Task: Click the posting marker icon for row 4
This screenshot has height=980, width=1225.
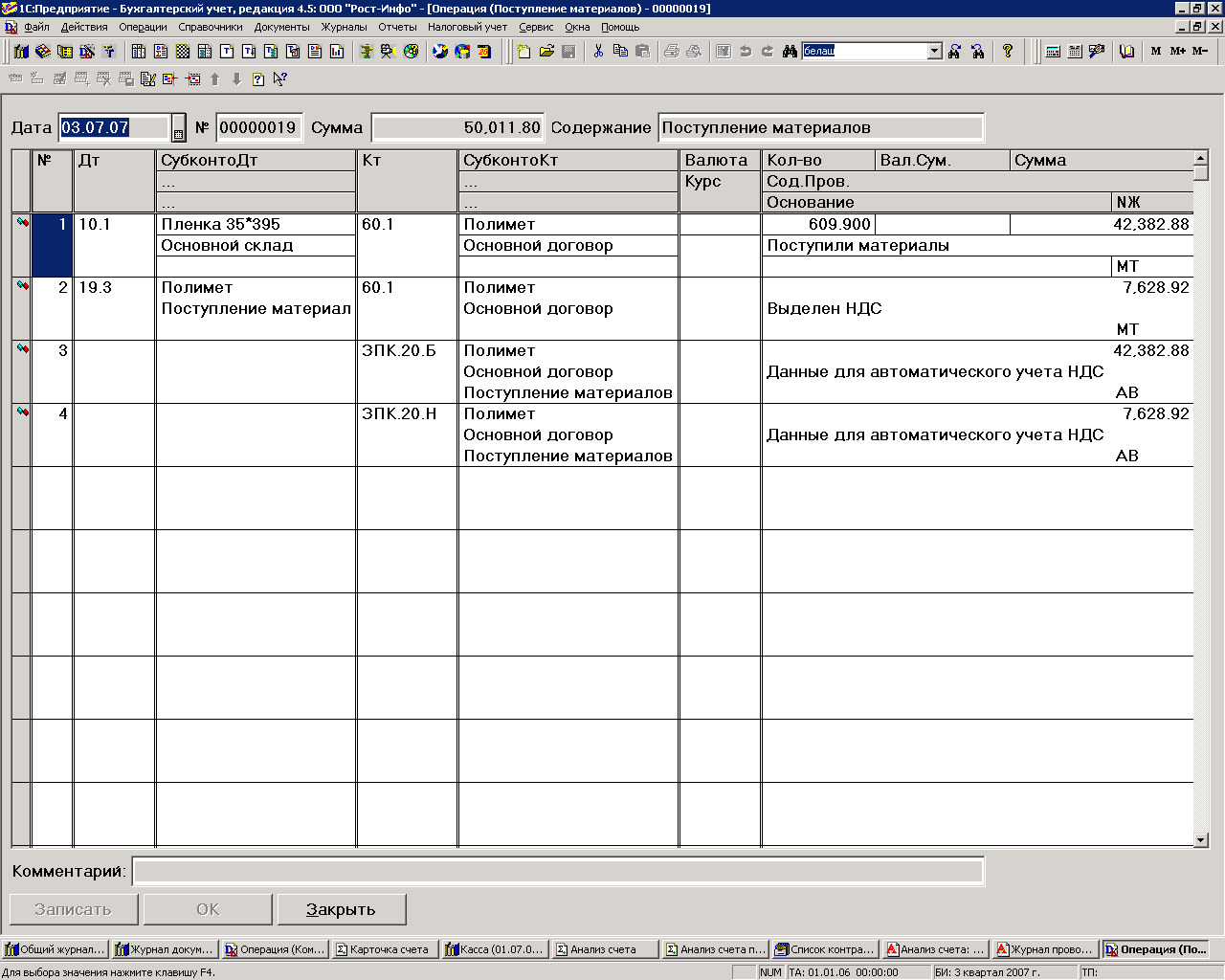Action: pyautogui.click(x=22, y=412)
